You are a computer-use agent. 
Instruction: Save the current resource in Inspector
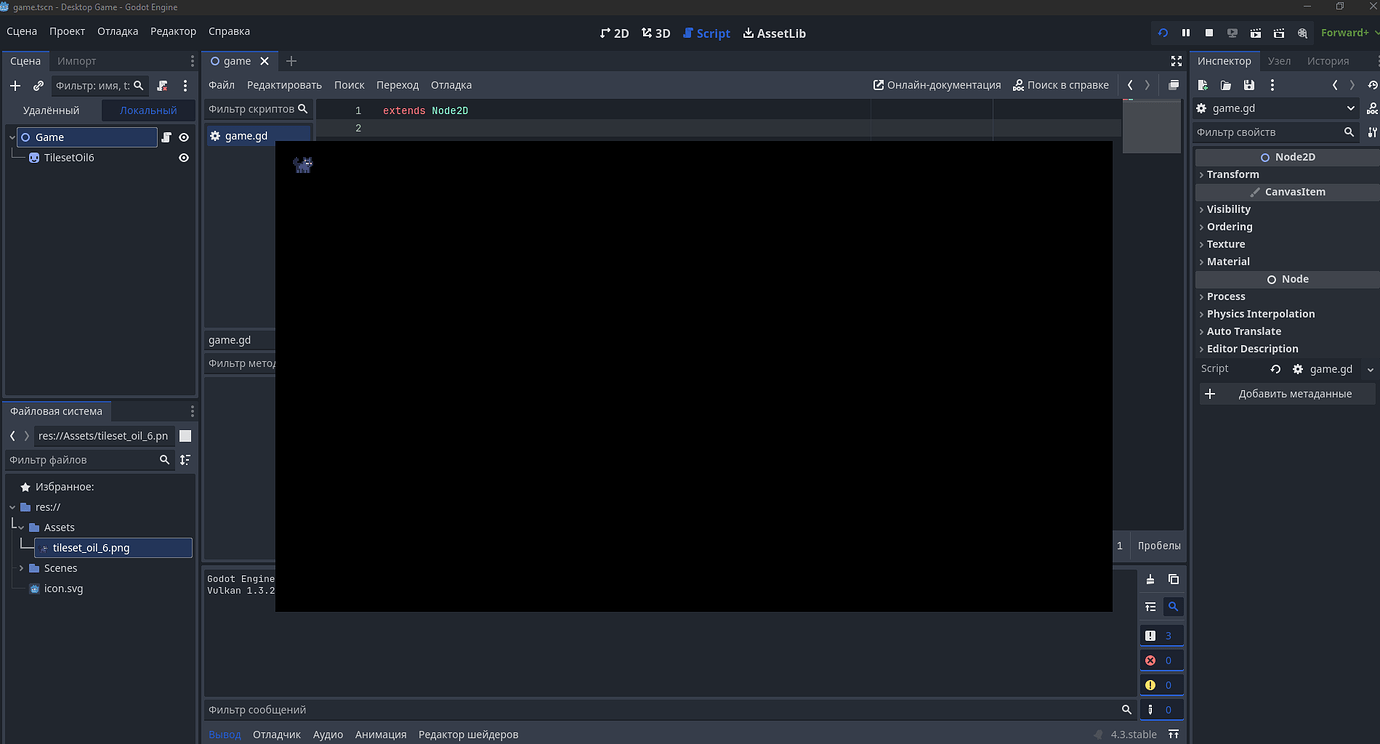1248,86
